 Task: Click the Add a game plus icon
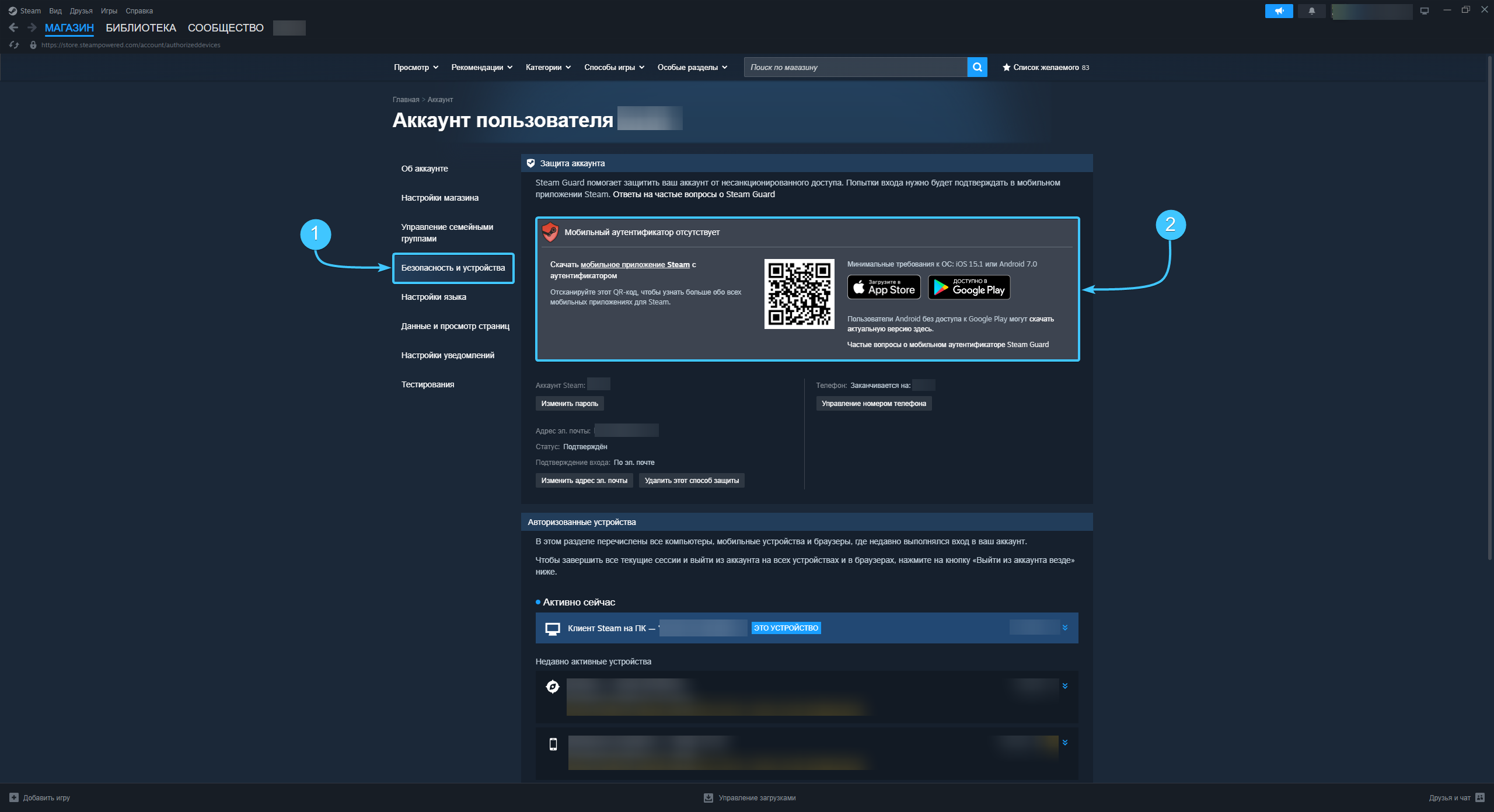(x=14, y=797)
